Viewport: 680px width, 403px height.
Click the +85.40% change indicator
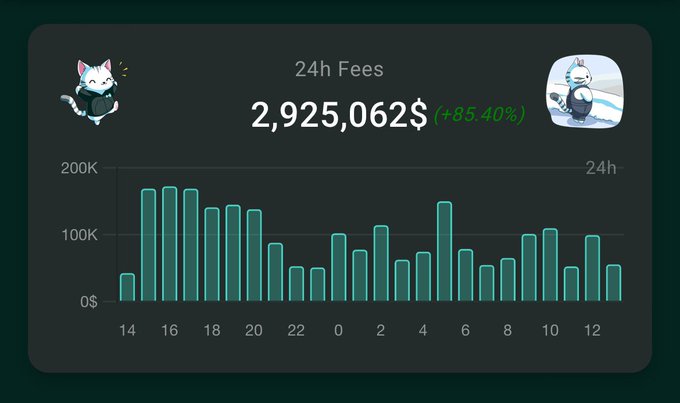coord(480,115)
